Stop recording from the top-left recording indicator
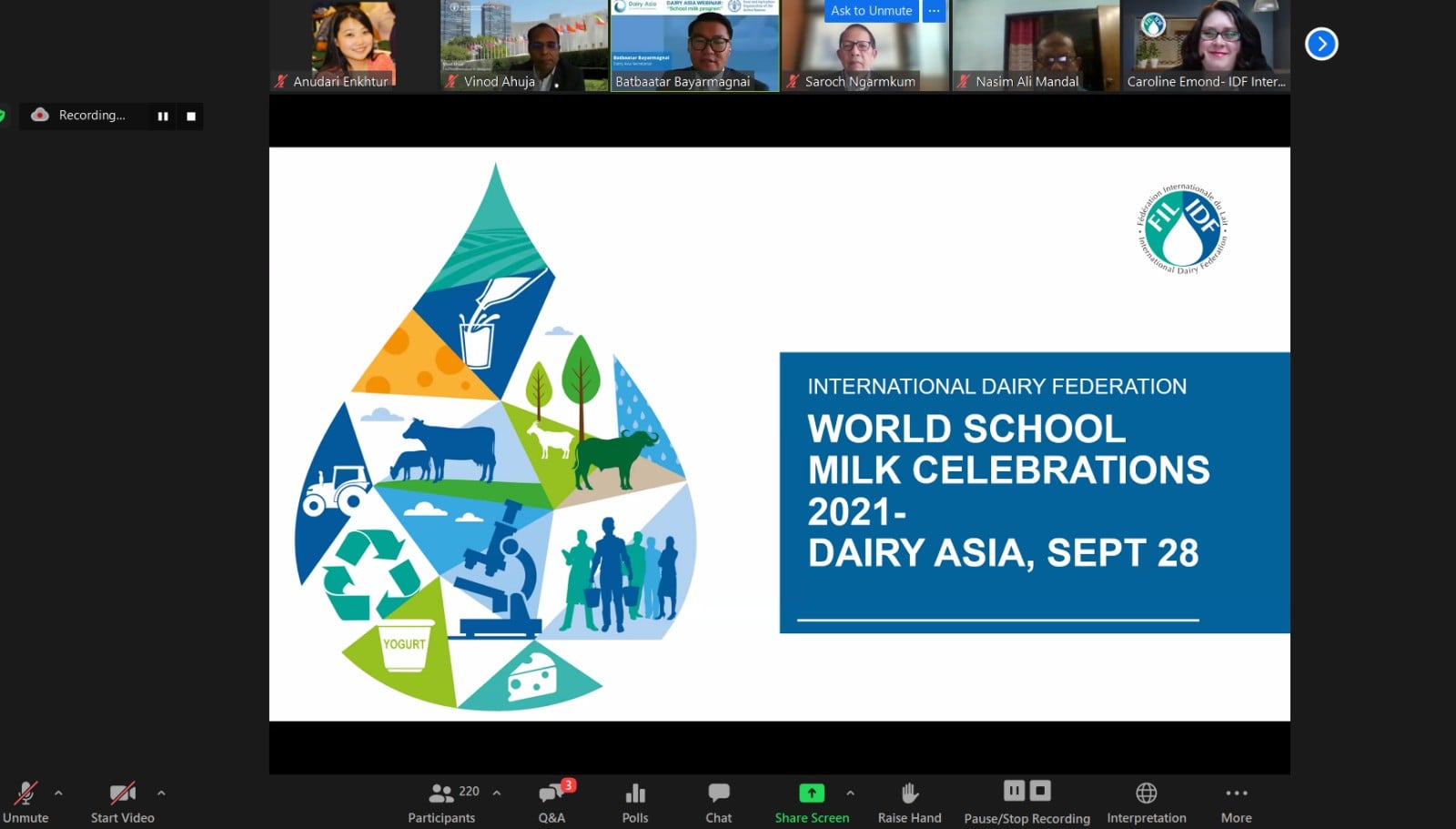 tap(191, 116)
